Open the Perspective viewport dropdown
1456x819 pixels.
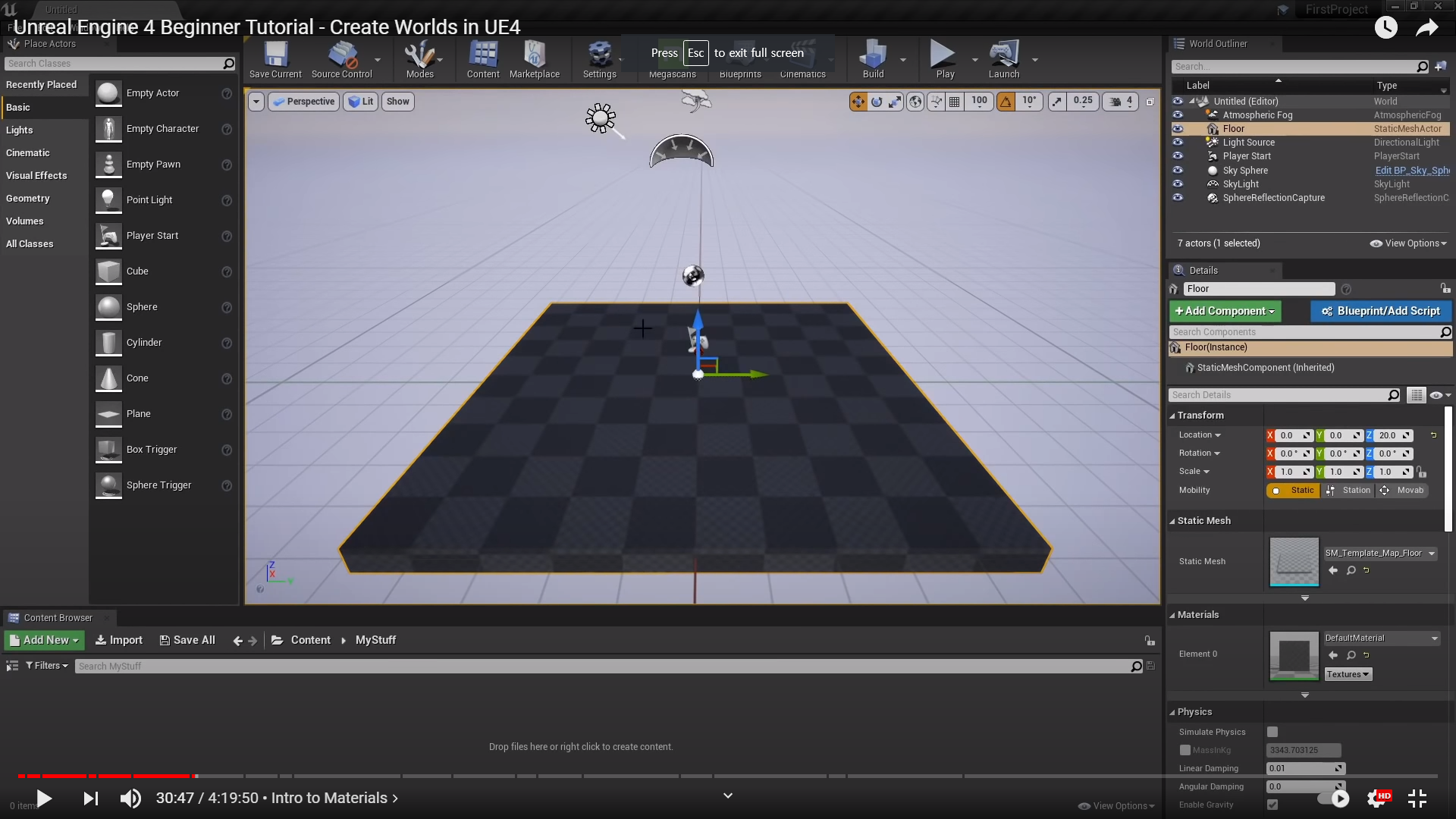tap(303, 102)
